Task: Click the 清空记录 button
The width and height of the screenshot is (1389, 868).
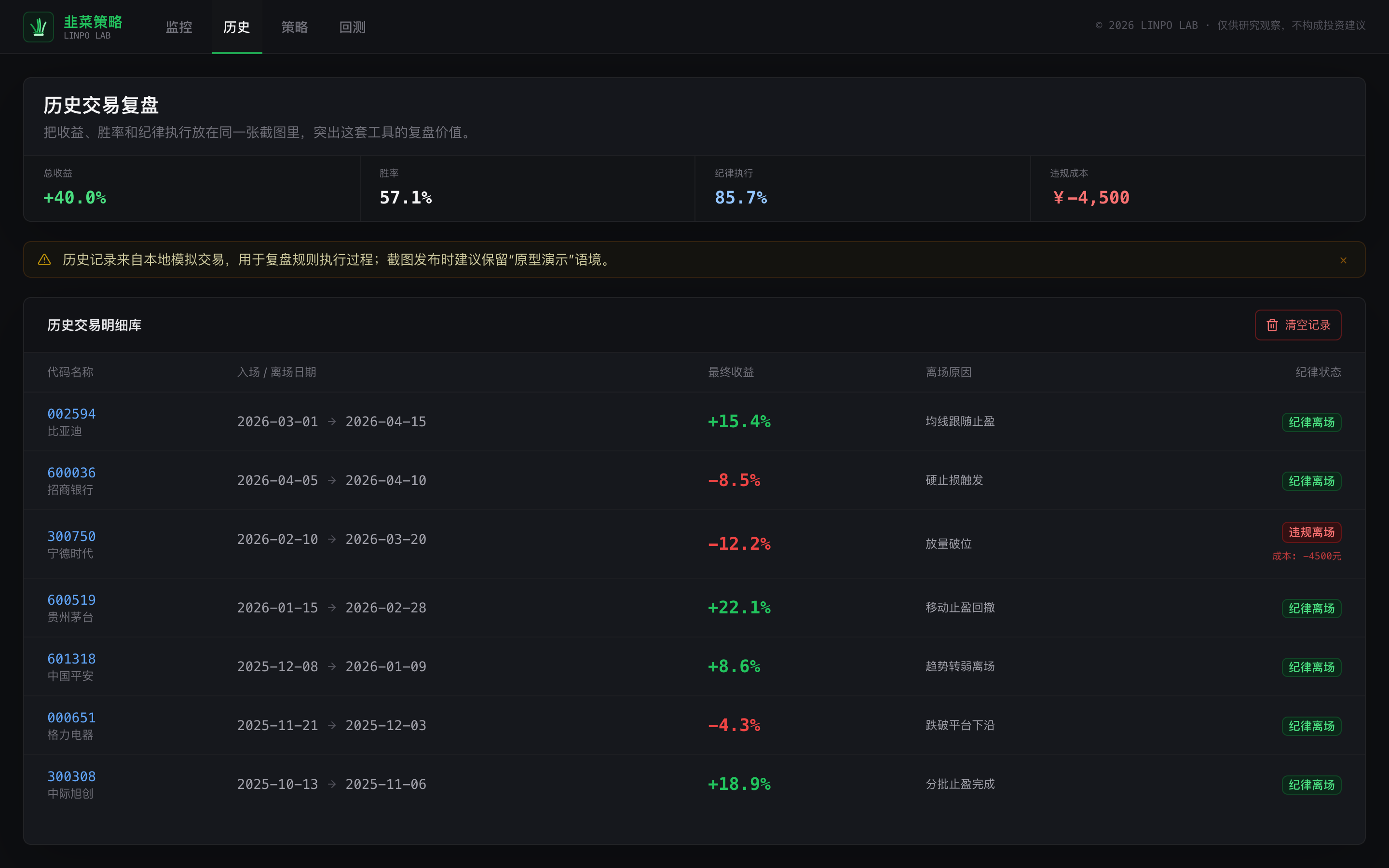Action: (1298, 325)
